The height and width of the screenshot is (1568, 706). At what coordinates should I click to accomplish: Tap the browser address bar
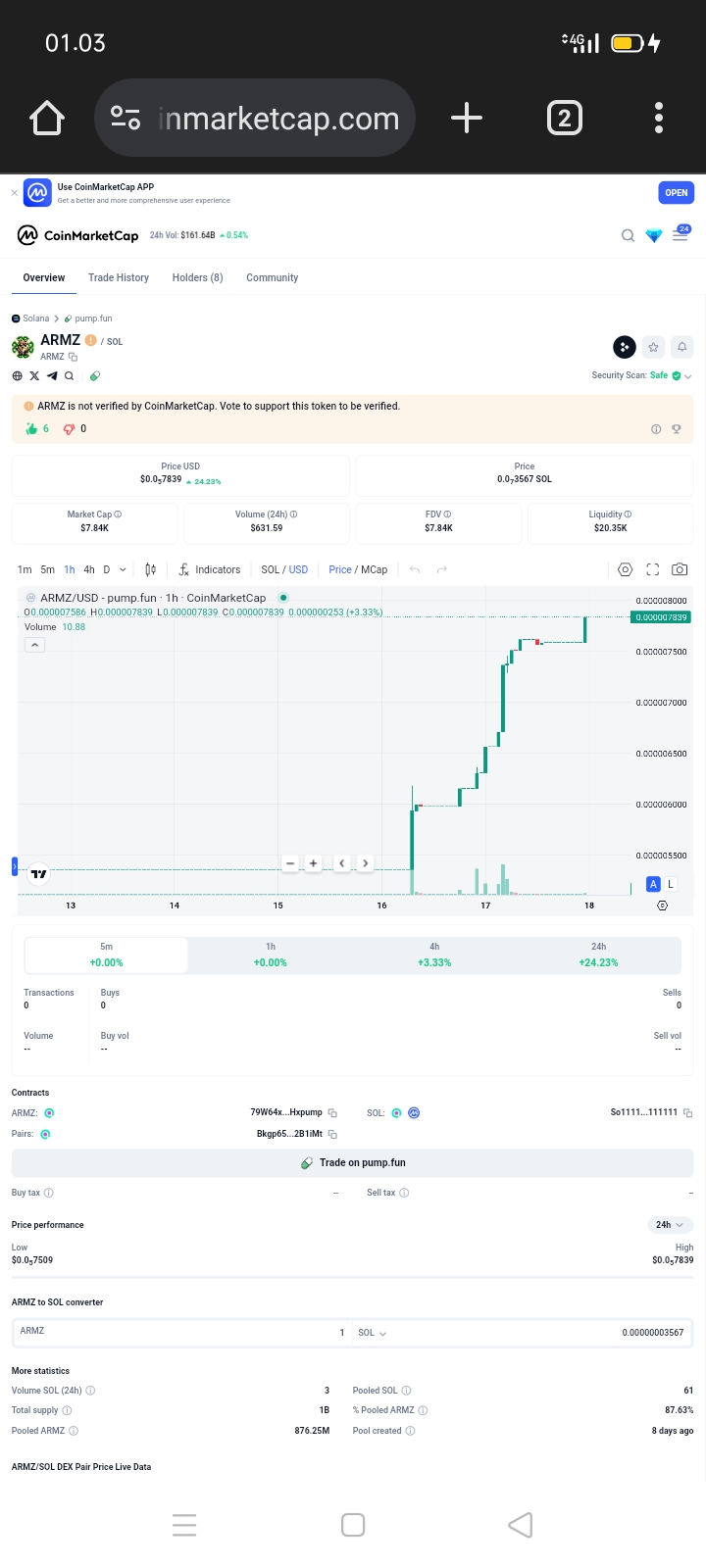click(x=255, y=118)
